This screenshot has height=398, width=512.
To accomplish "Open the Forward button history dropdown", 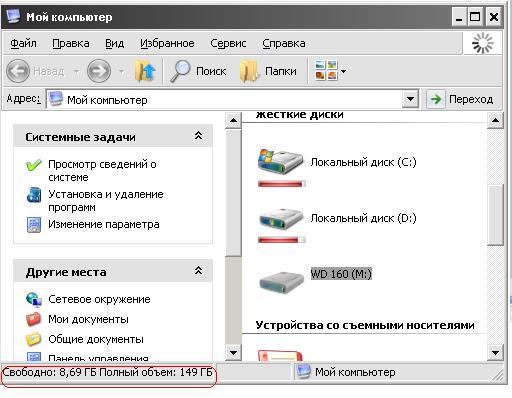I will [x=122, y=71].
